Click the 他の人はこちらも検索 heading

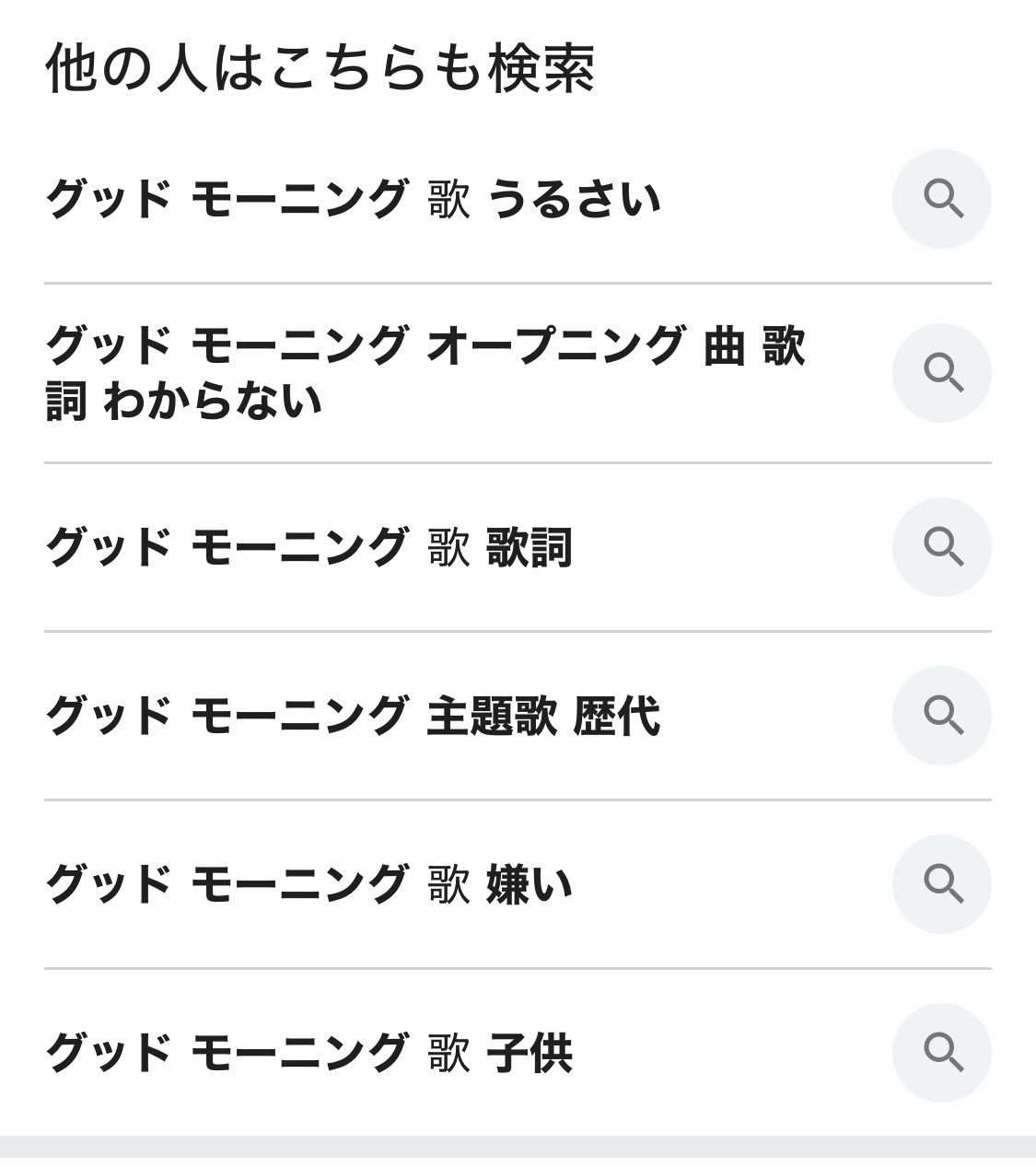click(320, 69)
